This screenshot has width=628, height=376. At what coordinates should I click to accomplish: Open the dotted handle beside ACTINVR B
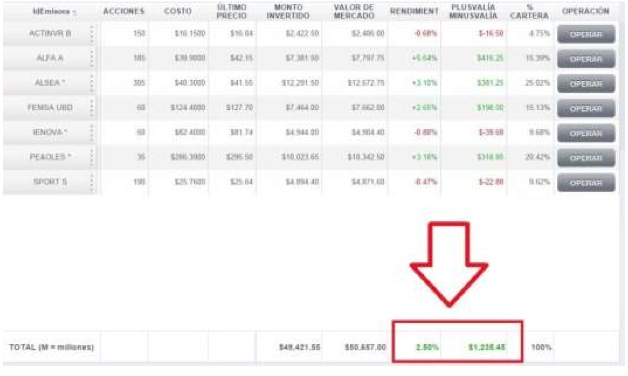tap(92, 34)
